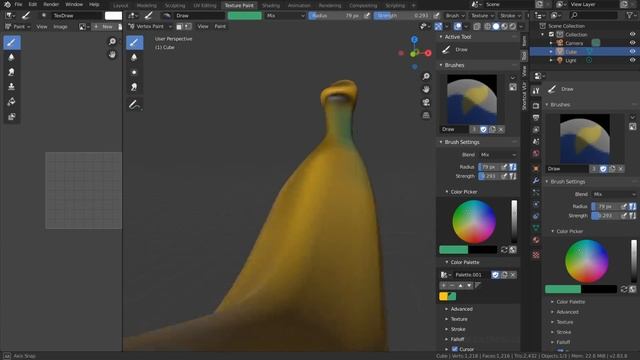The width and height of the screenshot is (640, 360).
Task: Hide the Light object via eye icon
Action: [632, 60]
